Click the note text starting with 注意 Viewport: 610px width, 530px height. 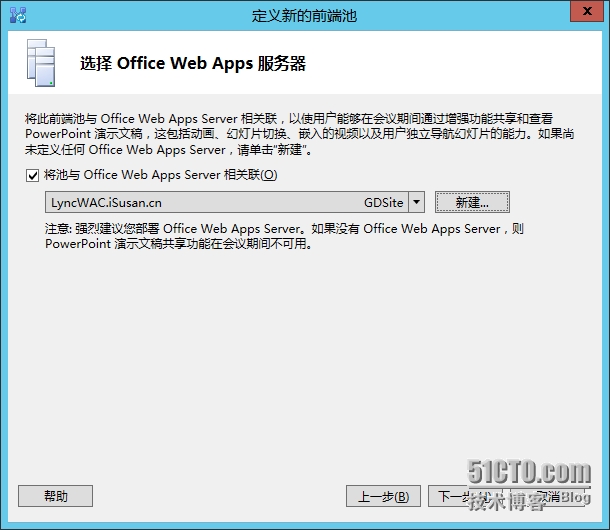click(x=284, y=236)
